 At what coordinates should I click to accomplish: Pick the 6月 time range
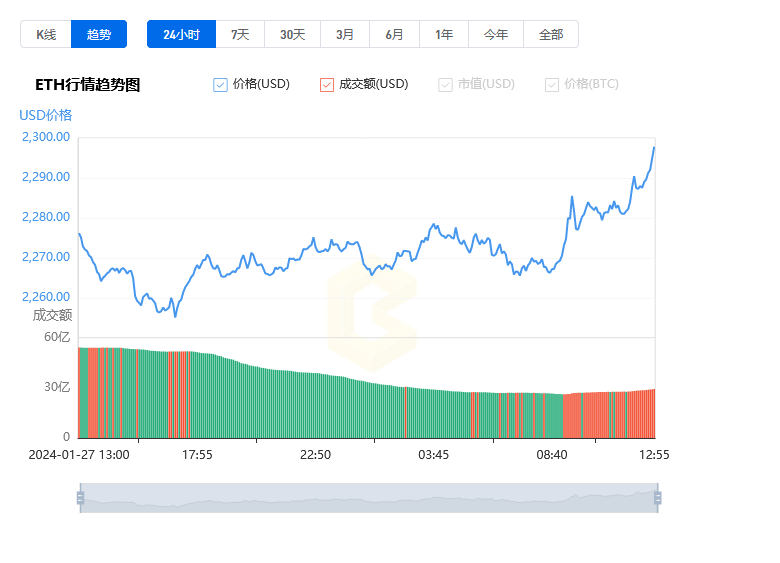click(395, 34)
